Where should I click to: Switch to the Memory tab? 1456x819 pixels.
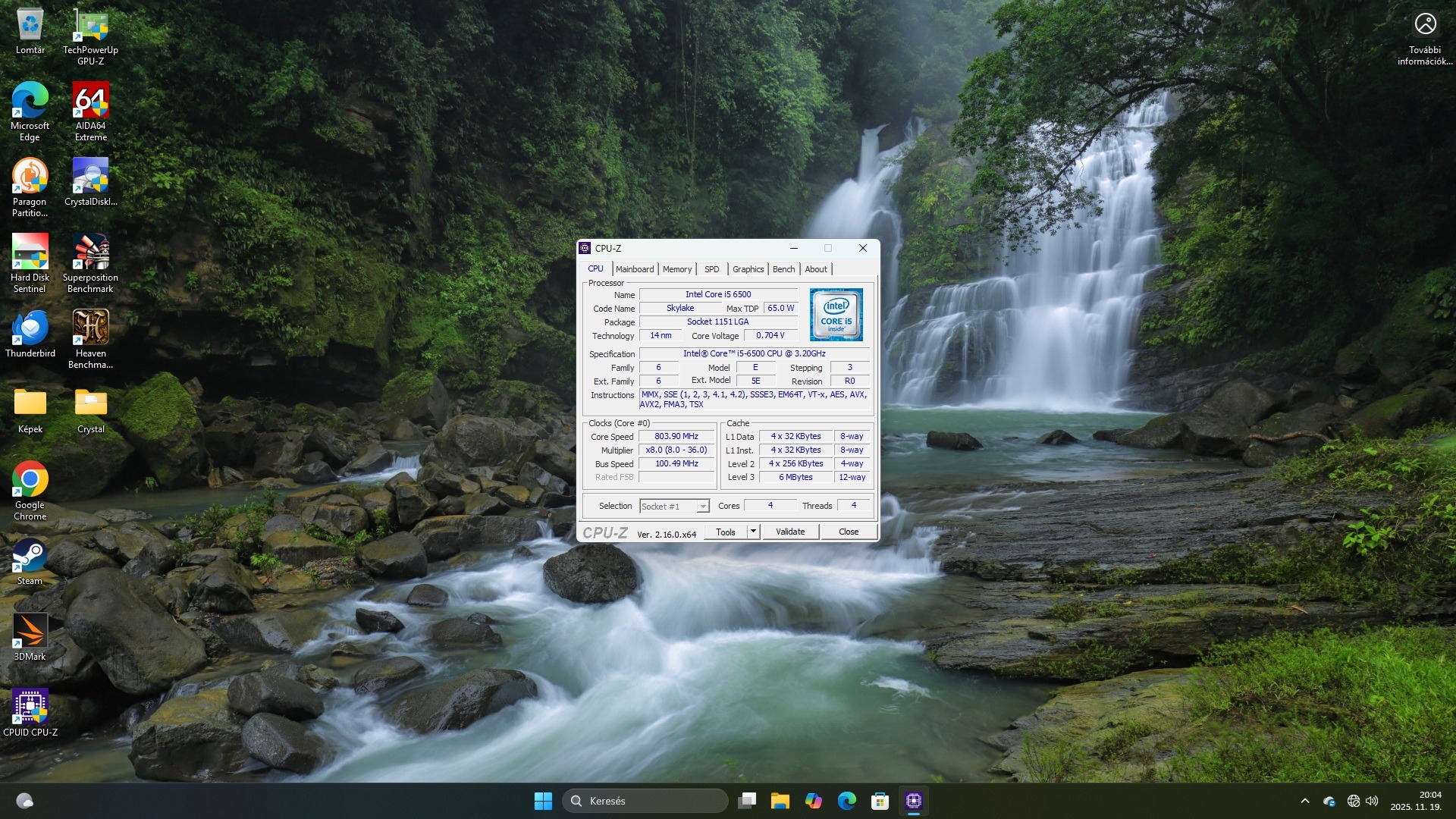tap(676, 269)
